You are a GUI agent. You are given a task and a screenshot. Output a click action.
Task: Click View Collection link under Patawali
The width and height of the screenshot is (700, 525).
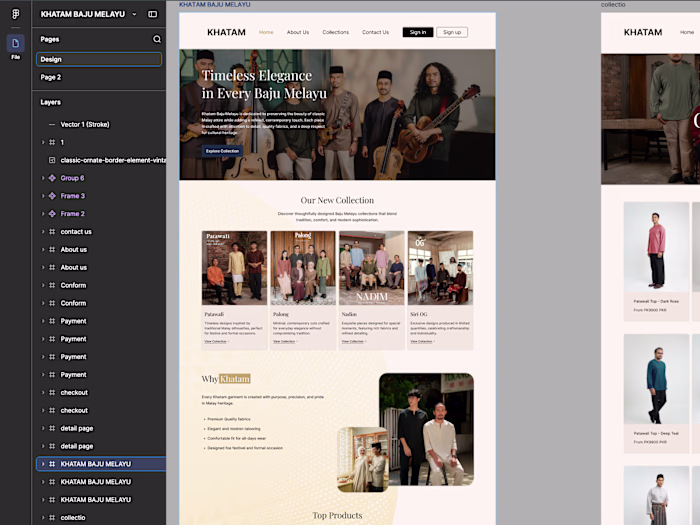pyautogui.click(x=217, y=342)
